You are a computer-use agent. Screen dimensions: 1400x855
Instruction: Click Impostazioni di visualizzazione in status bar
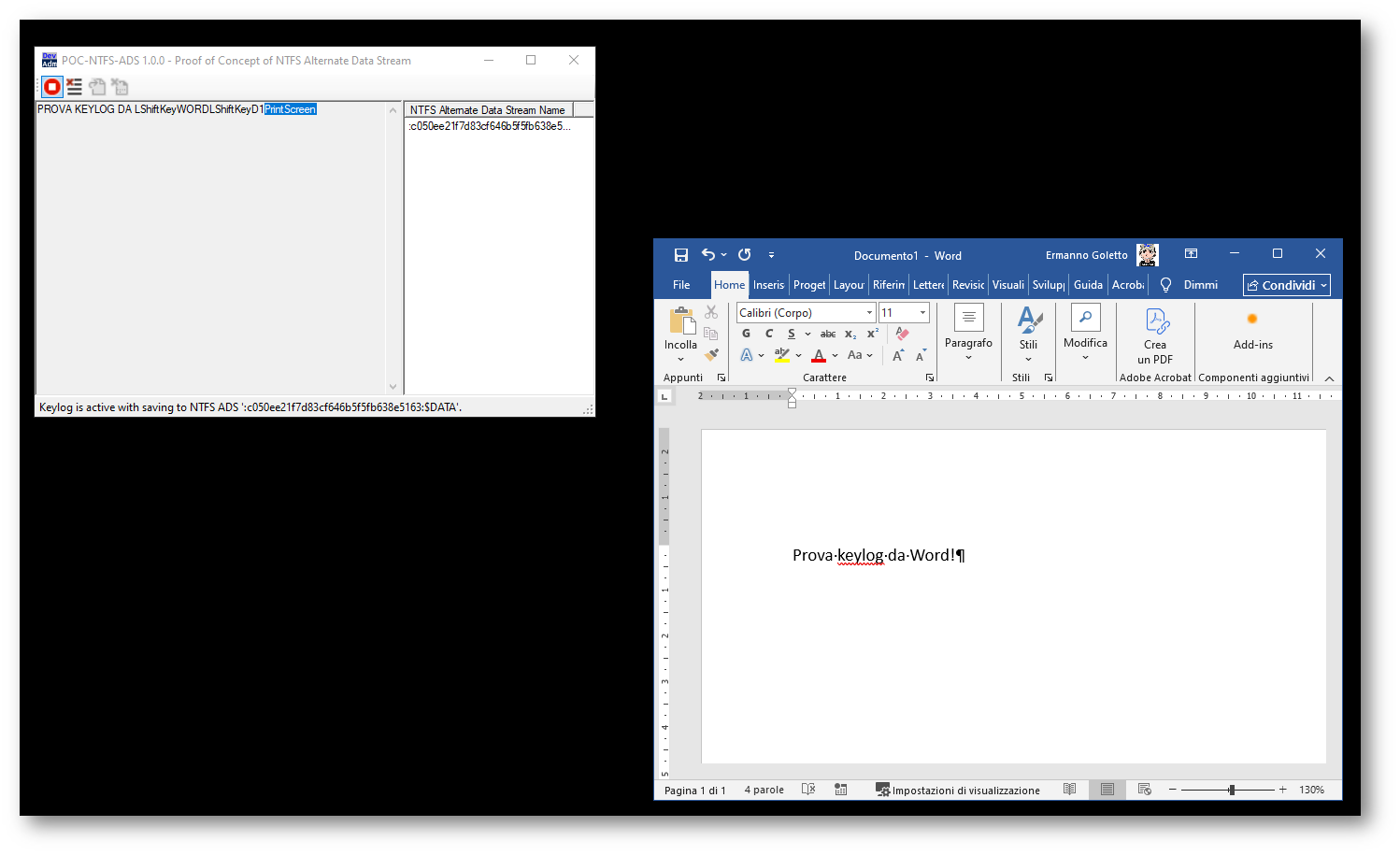(x=958, y=791)
